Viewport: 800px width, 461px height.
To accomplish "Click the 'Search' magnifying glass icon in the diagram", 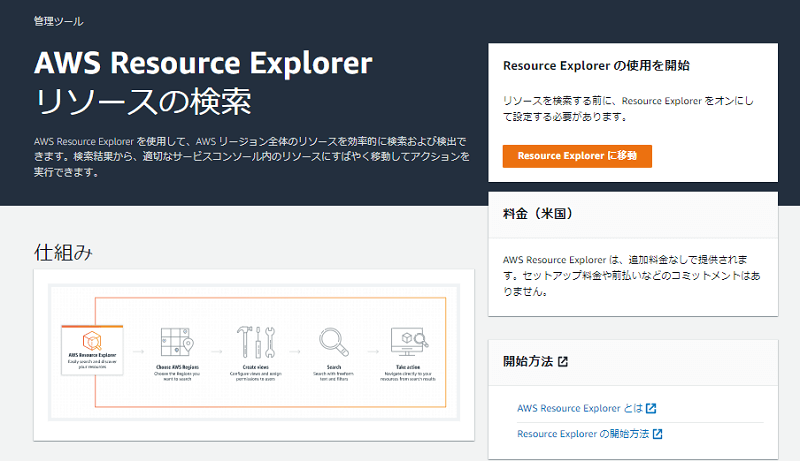I will coord(334,342).
